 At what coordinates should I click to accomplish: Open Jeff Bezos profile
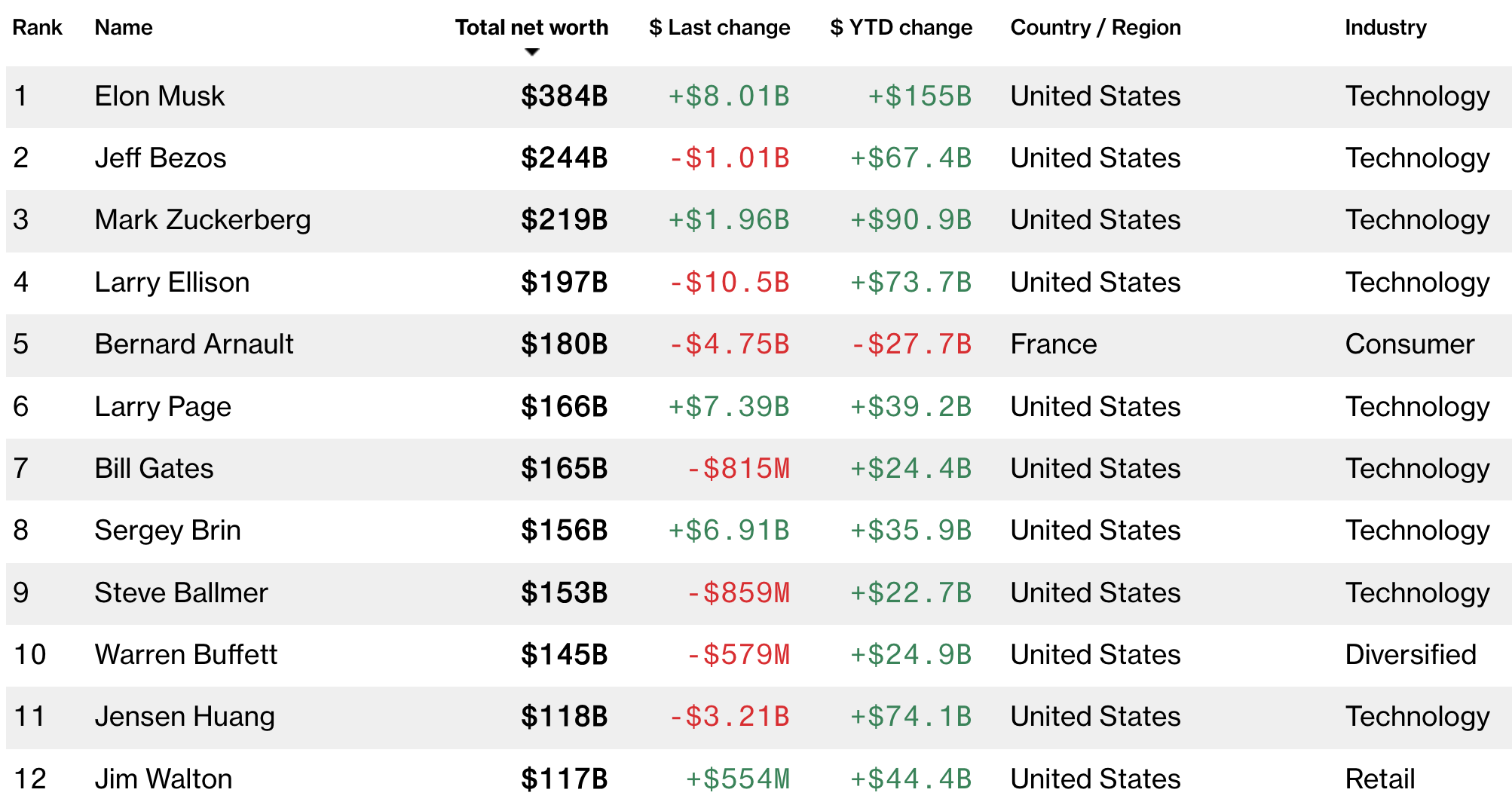click(161, 158)
